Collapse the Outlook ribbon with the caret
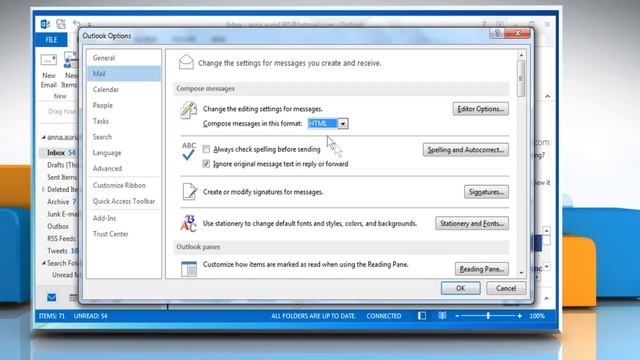640x360 pixels. point(547,96)
